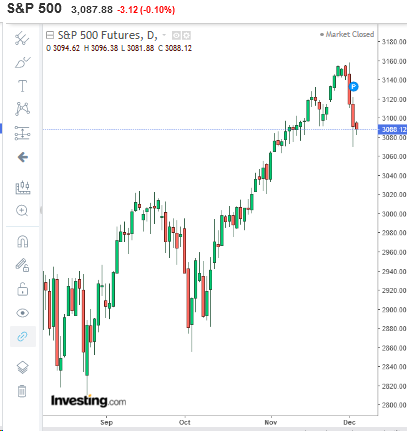Open the object tree layers icon
Viewport: 407px width, 431px height.
pos(22,367)
